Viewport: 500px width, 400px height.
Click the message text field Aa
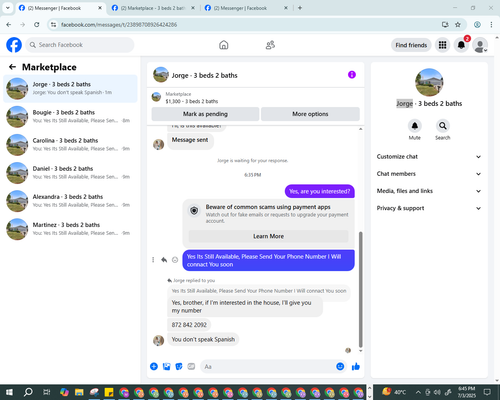click(267, 367)
